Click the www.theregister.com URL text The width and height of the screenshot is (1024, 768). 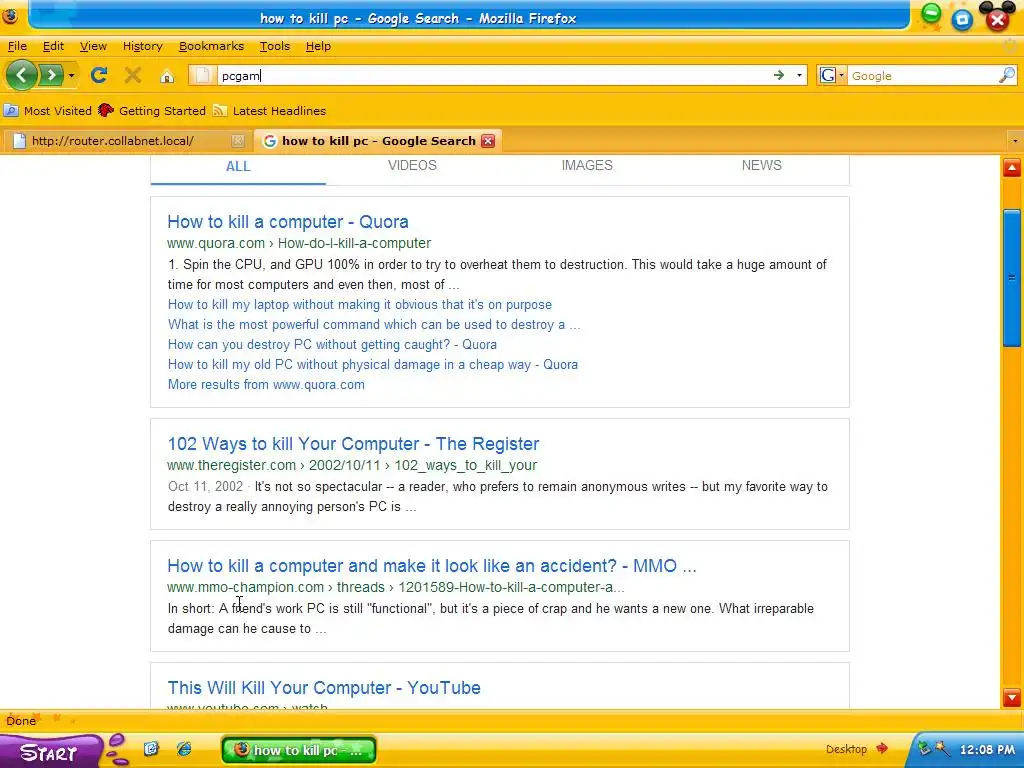(x=352, y=466)
